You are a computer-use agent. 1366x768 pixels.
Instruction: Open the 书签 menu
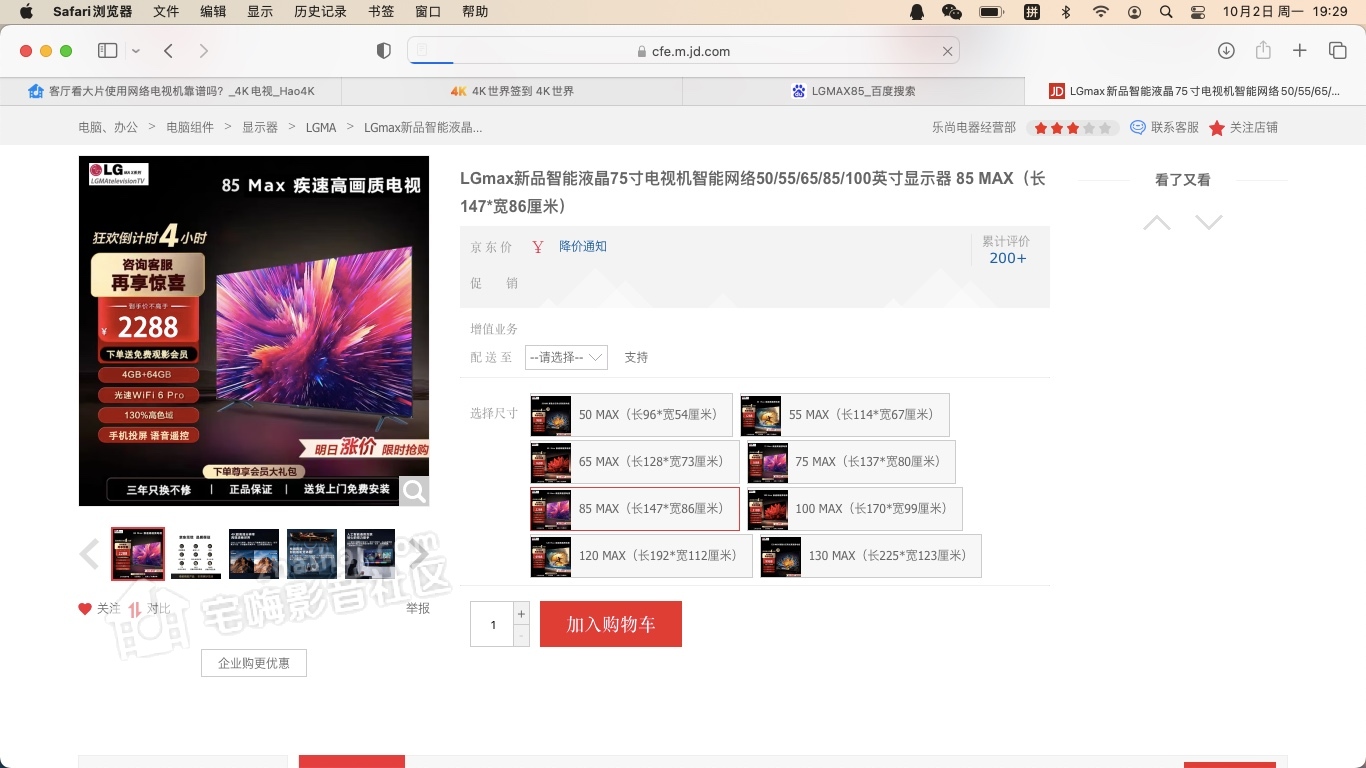coord(381,12)
